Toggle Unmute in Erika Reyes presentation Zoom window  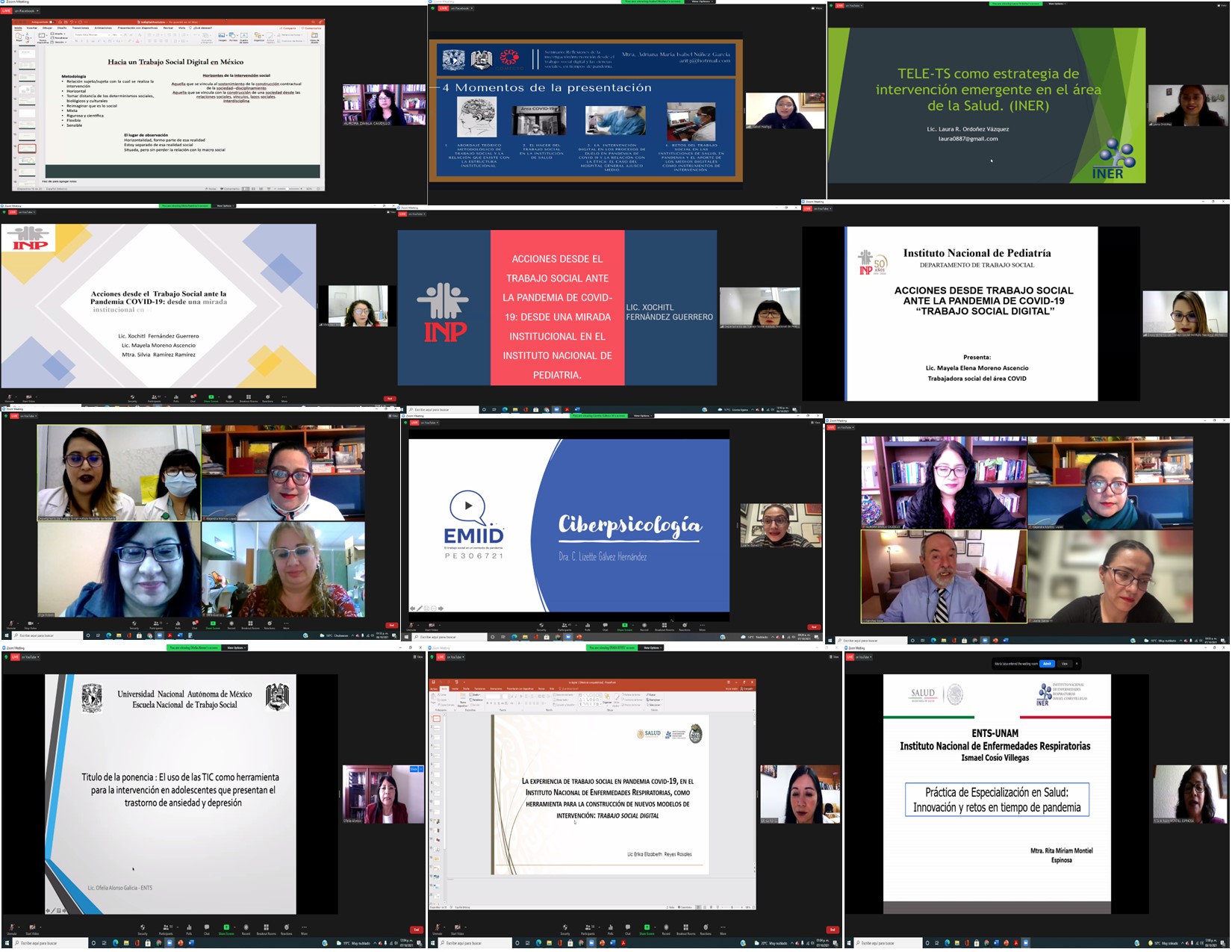(x=437, y=930)
